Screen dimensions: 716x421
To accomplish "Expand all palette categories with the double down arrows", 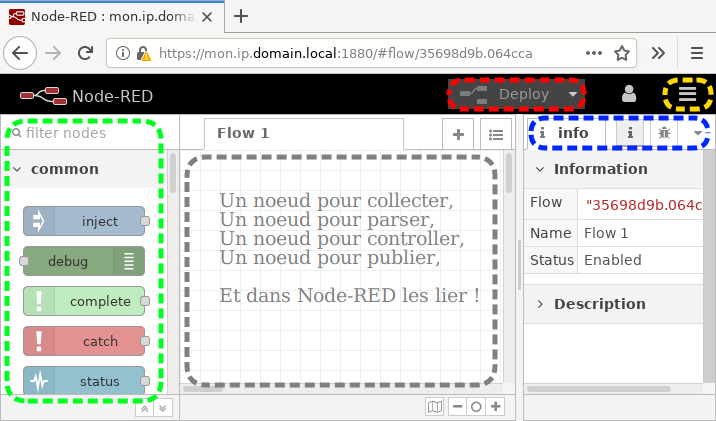I will (163, 409).
